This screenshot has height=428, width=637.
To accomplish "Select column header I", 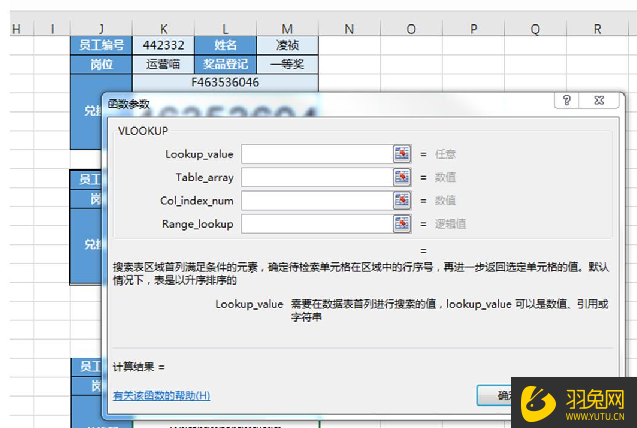I will (x=52, y=29).
